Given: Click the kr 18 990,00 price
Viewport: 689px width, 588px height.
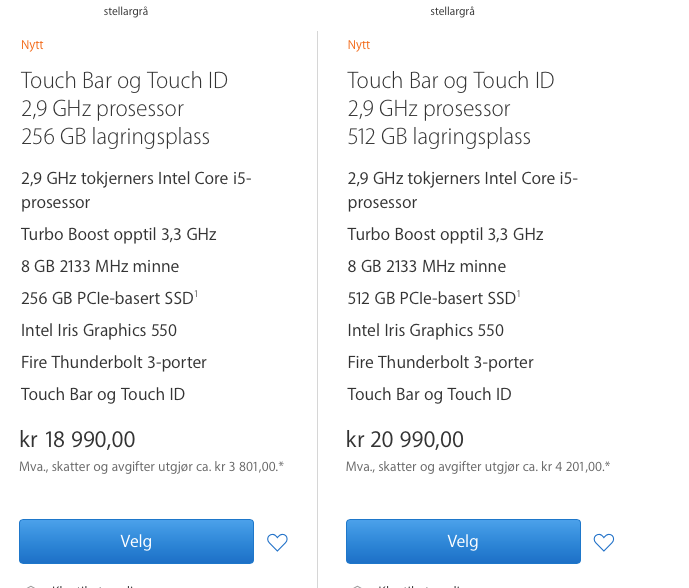Looking at the screenshot, I should (x=77, y=439).
